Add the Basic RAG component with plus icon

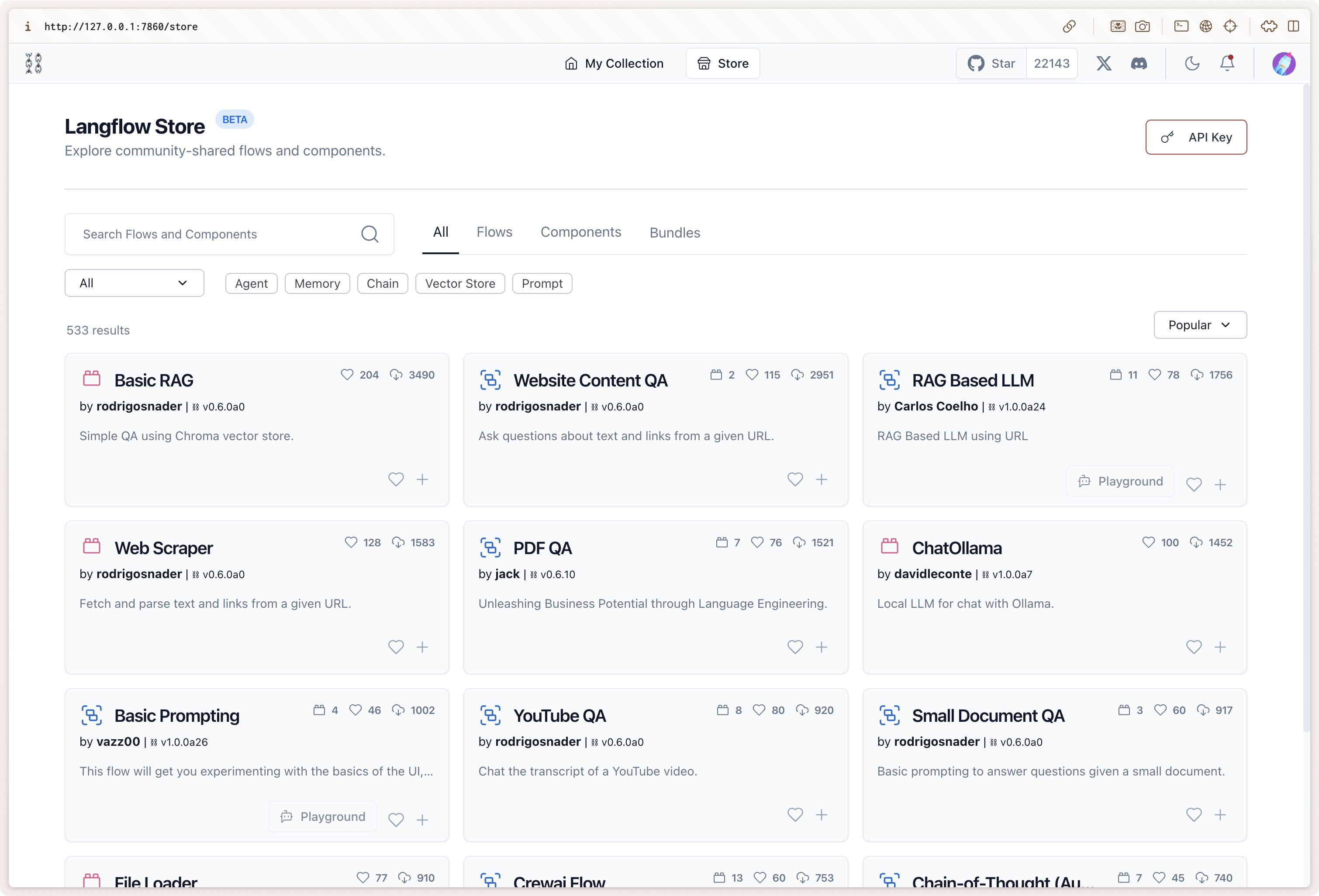(422, 479)
